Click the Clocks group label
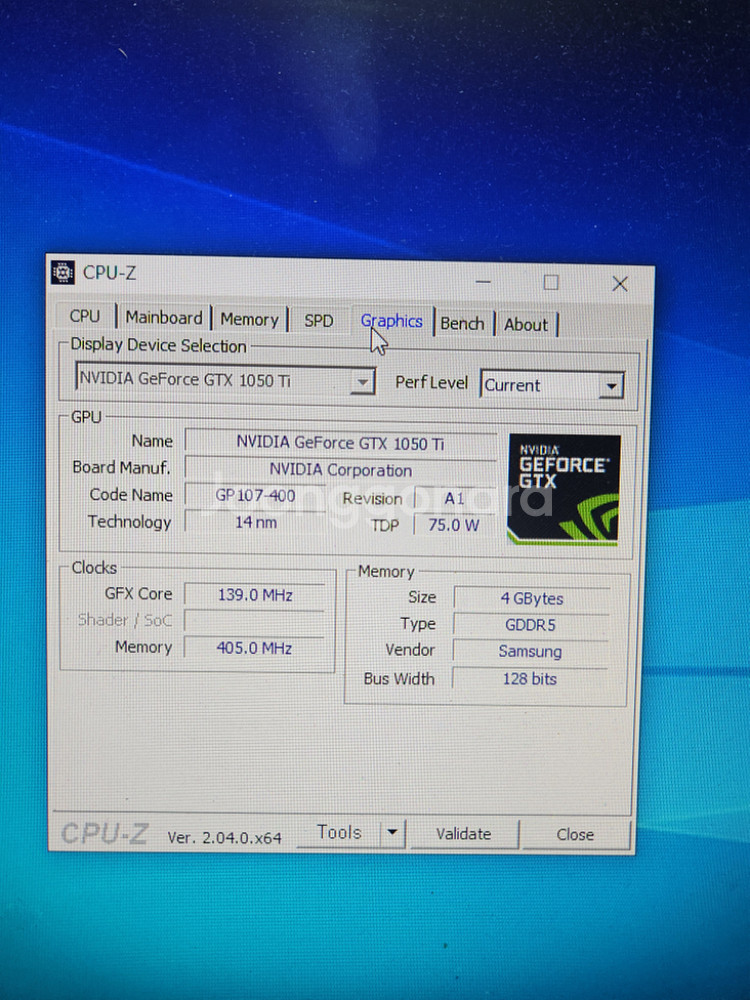The height and width of the screenshot is (1000, 750). pyautogui.click(x=94, y=568)
